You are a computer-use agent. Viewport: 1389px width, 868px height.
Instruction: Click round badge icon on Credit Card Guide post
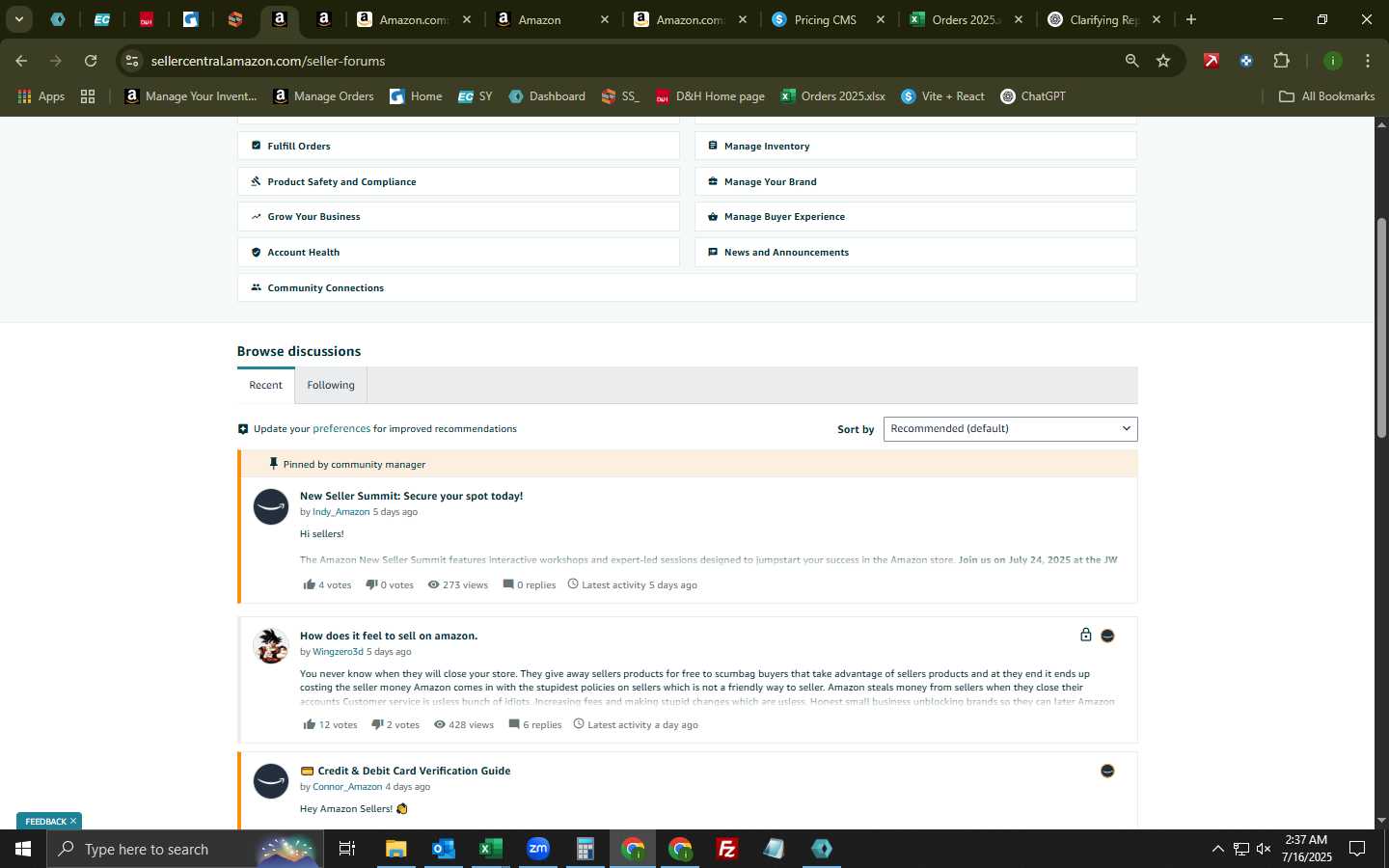coord(1107,771)
